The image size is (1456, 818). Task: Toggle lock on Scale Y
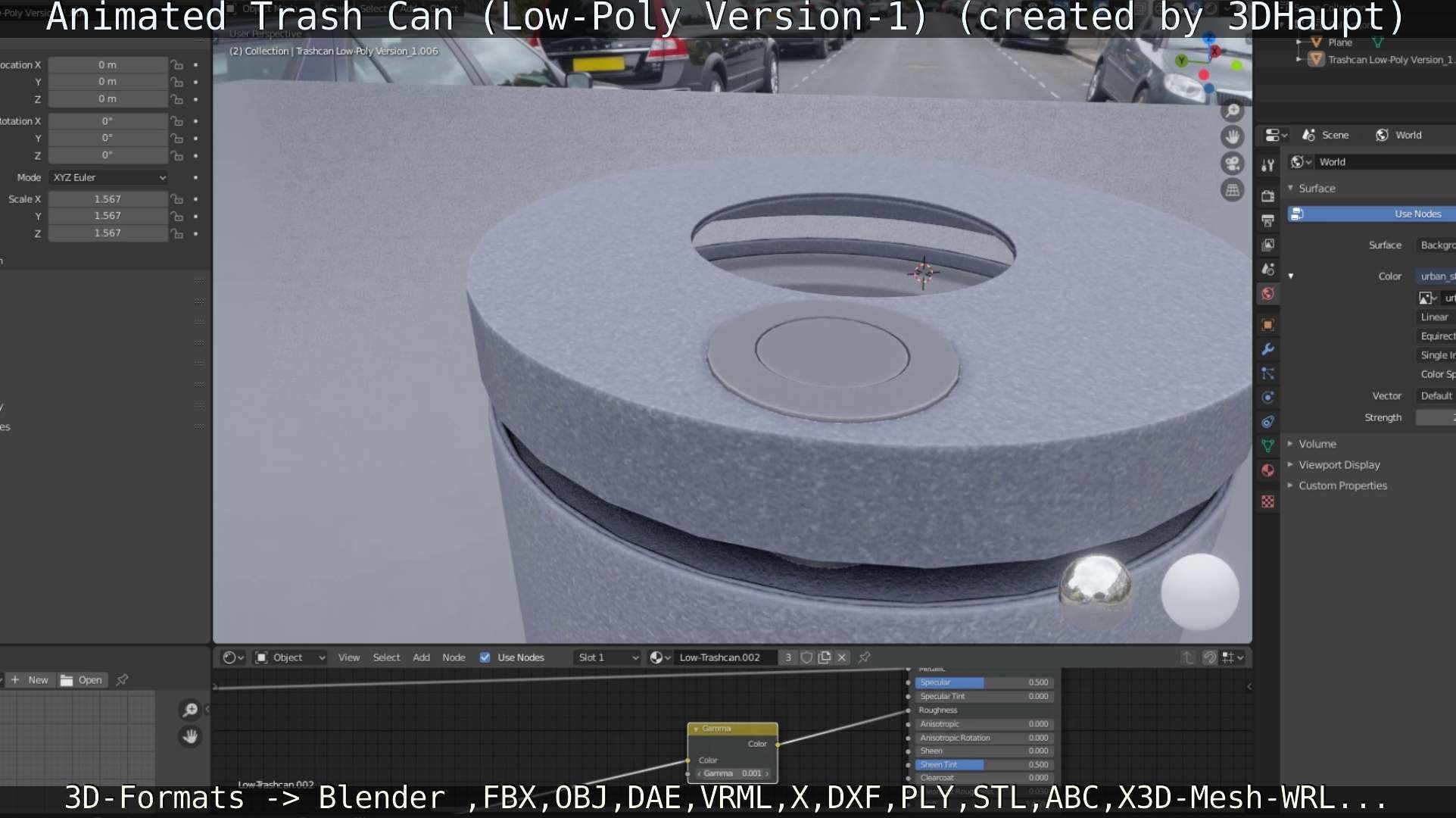176,217
